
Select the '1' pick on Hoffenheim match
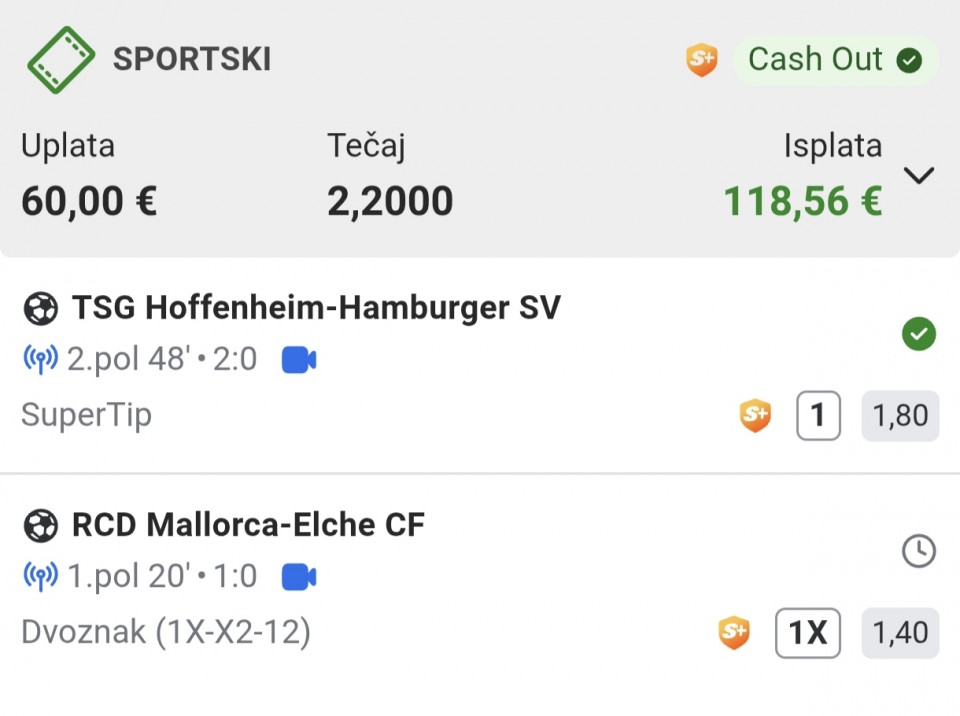coord(818,415)
